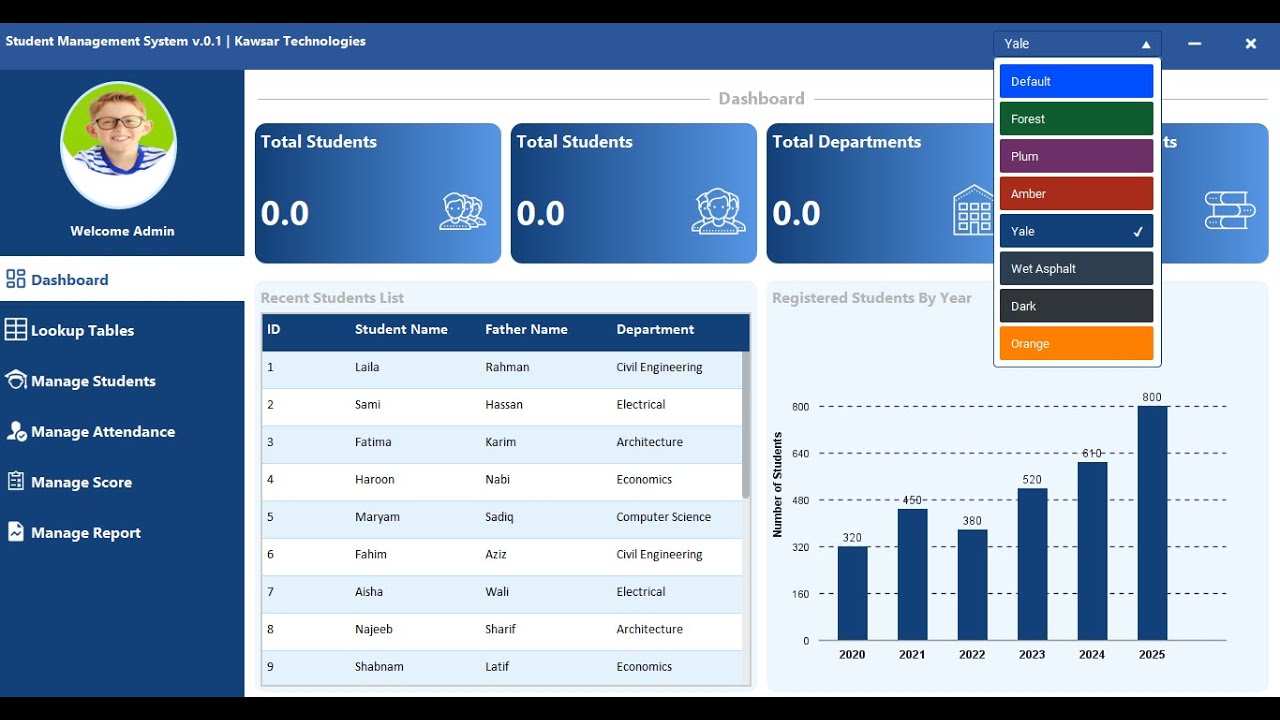Click the Recent Students List heading
This screenshot has height=720, width=1280.
pyautogui.click(x=332, y=298)
